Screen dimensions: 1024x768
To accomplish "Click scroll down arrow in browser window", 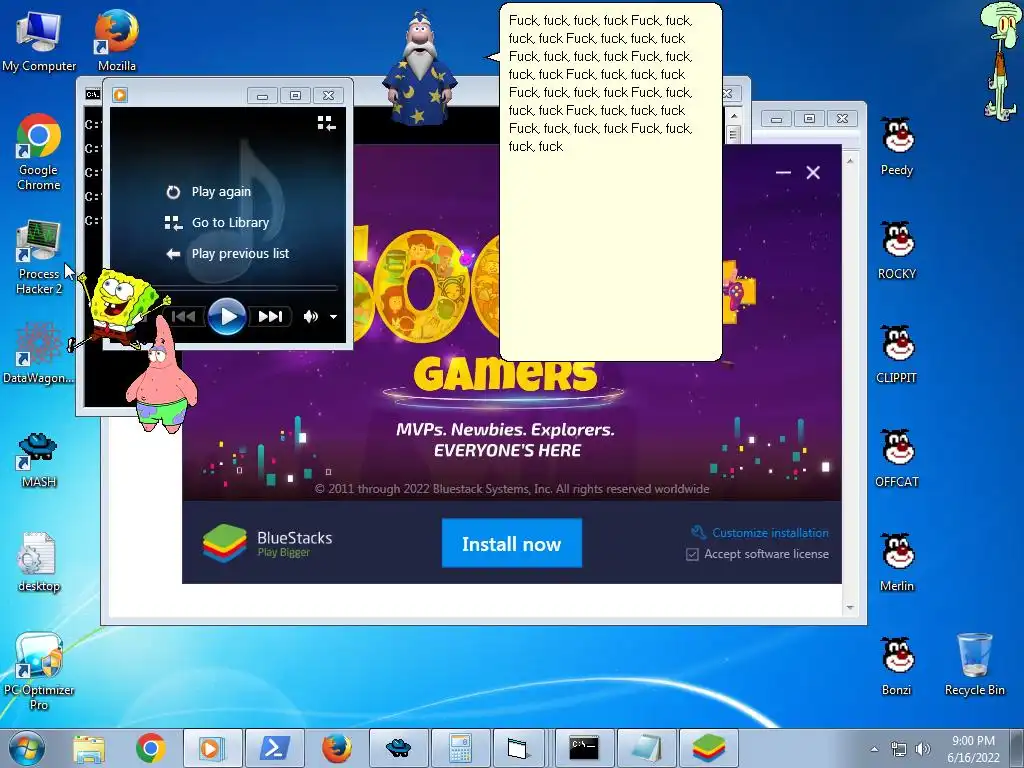I will [x=850, y=607].
